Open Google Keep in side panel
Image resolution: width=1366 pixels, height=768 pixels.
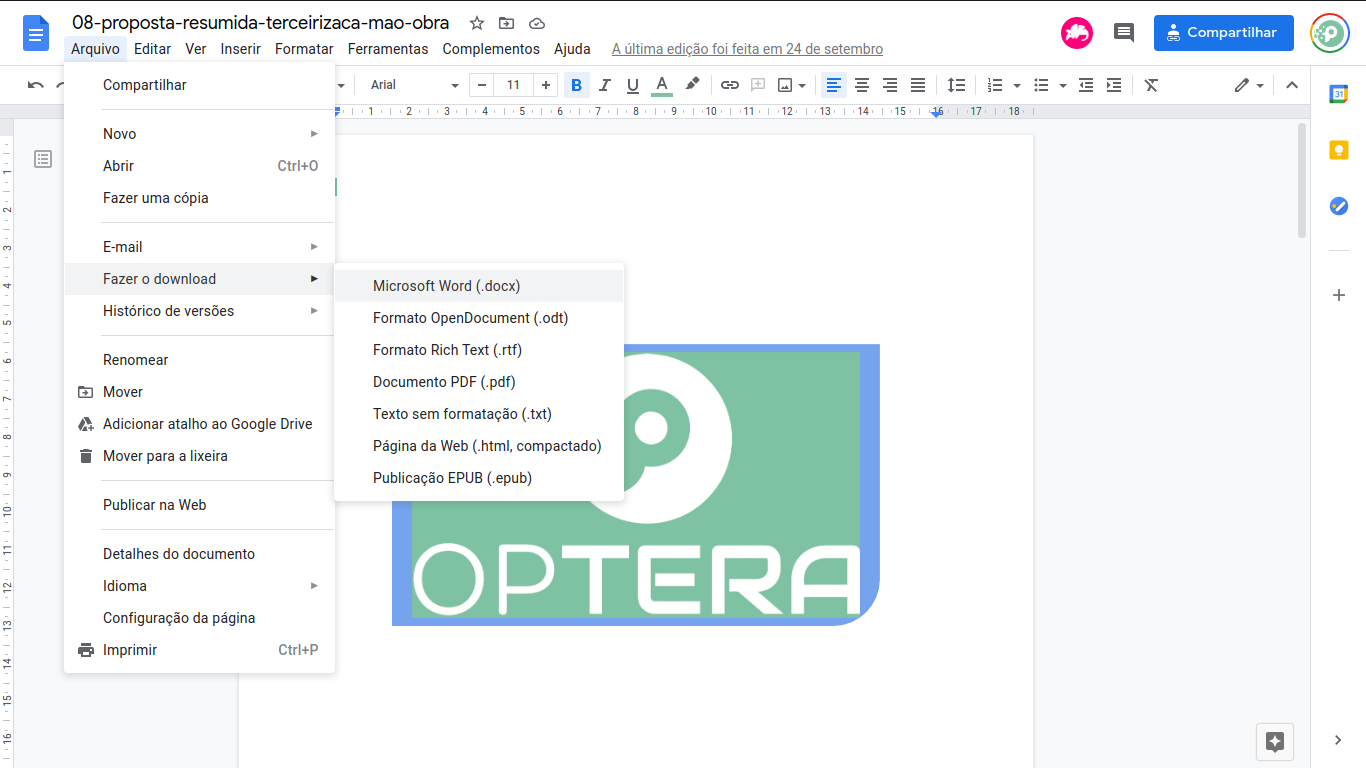[x=1339, y=150]
